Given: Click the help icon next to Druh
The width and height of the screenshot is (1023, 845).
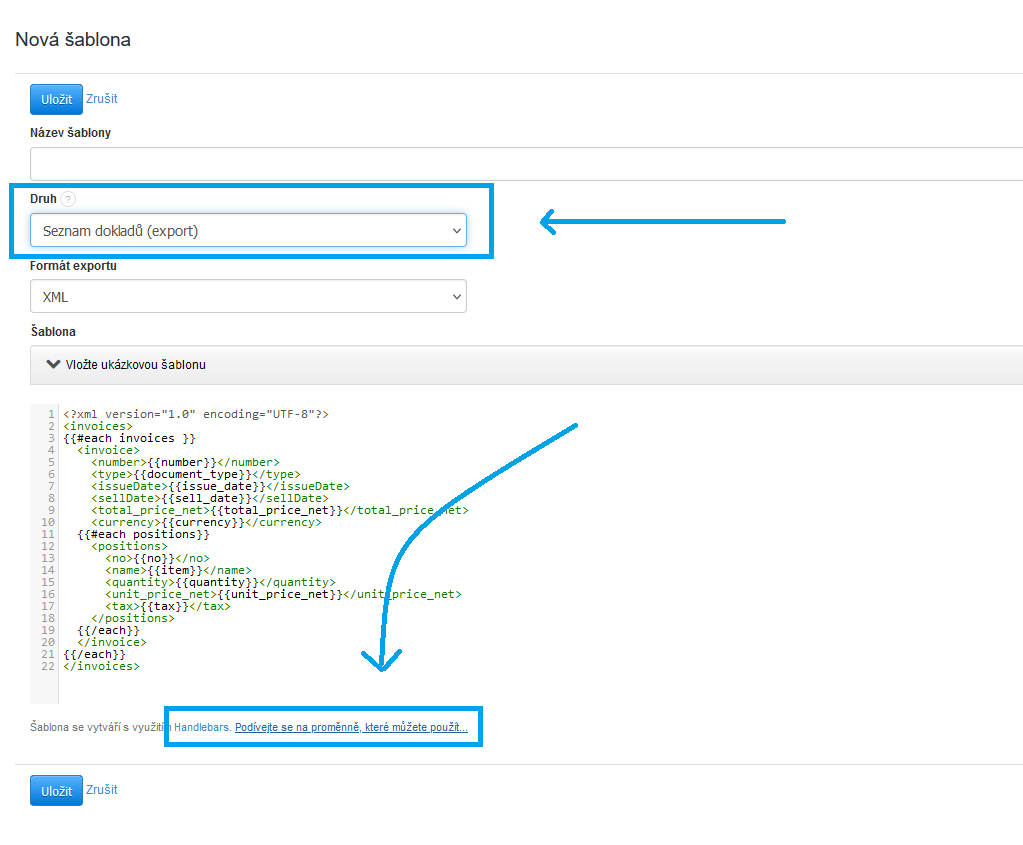Looking at the screenshot, I should (x=68, y=199).
